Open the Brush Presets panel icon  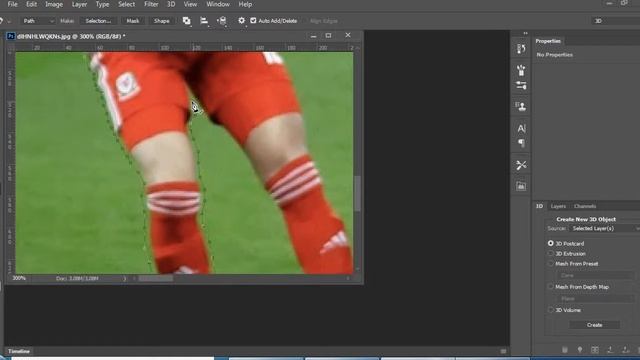(521, 70)
